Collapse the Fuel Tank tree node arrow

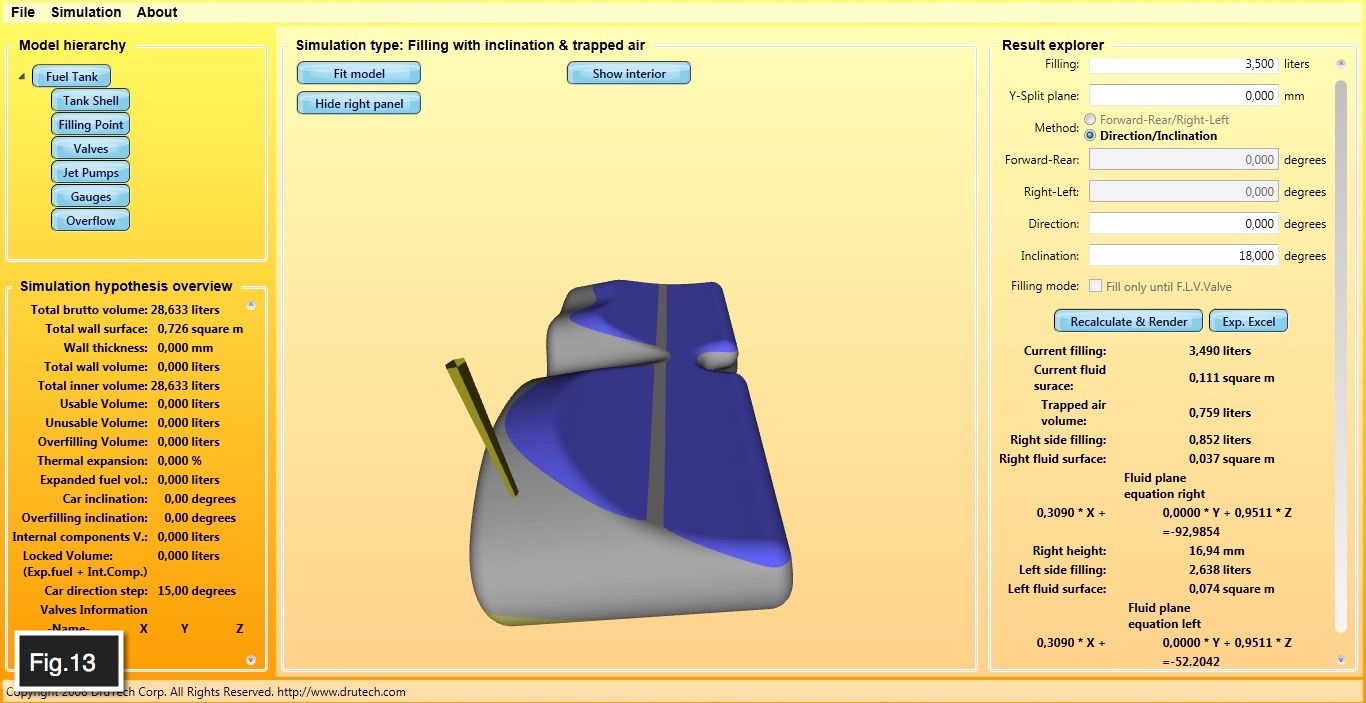(22, 77)
